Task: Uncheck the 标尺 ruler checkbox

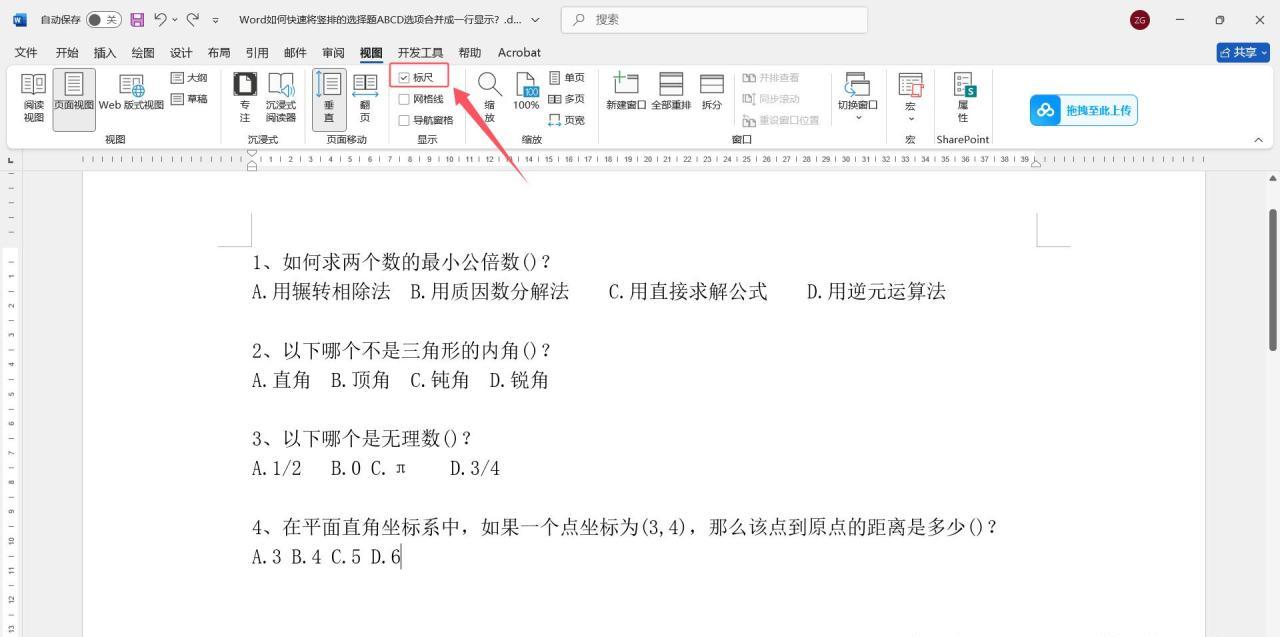Action: [x=404, y=77]
